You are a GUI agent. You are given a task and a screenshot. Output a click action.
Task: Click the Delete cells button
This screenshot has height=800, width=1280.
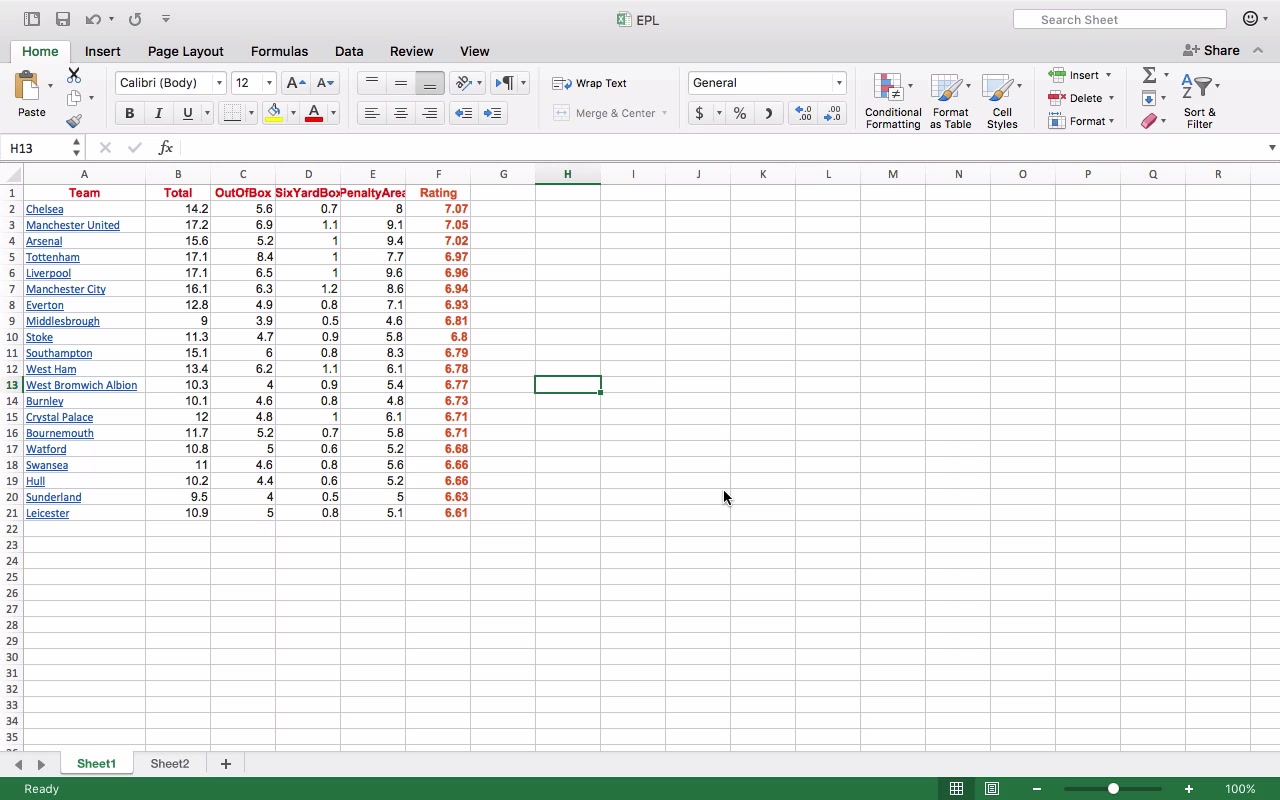pyautogui.click(x=1081, y=98)
